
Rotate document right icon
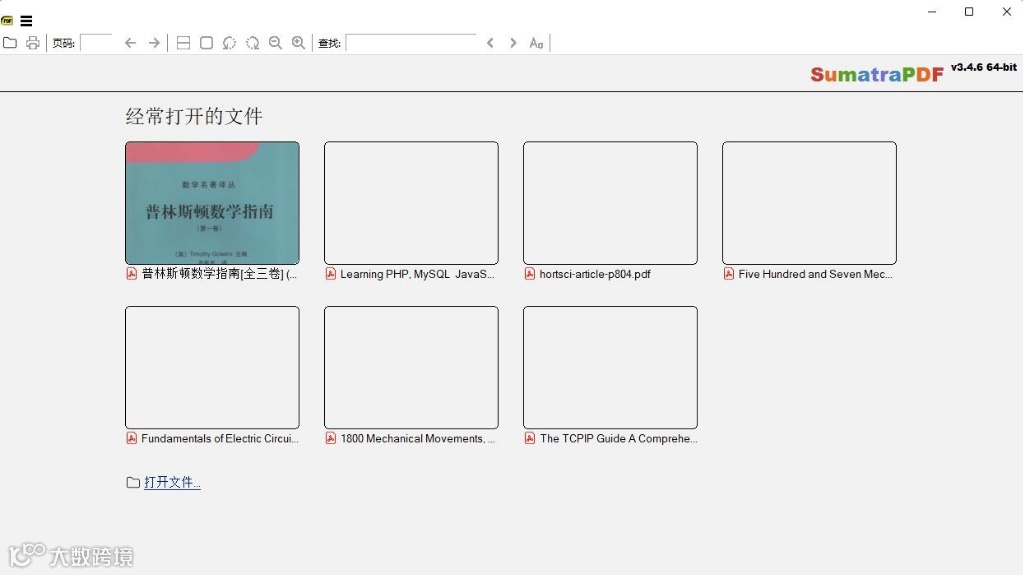click(x=252, y=43)
